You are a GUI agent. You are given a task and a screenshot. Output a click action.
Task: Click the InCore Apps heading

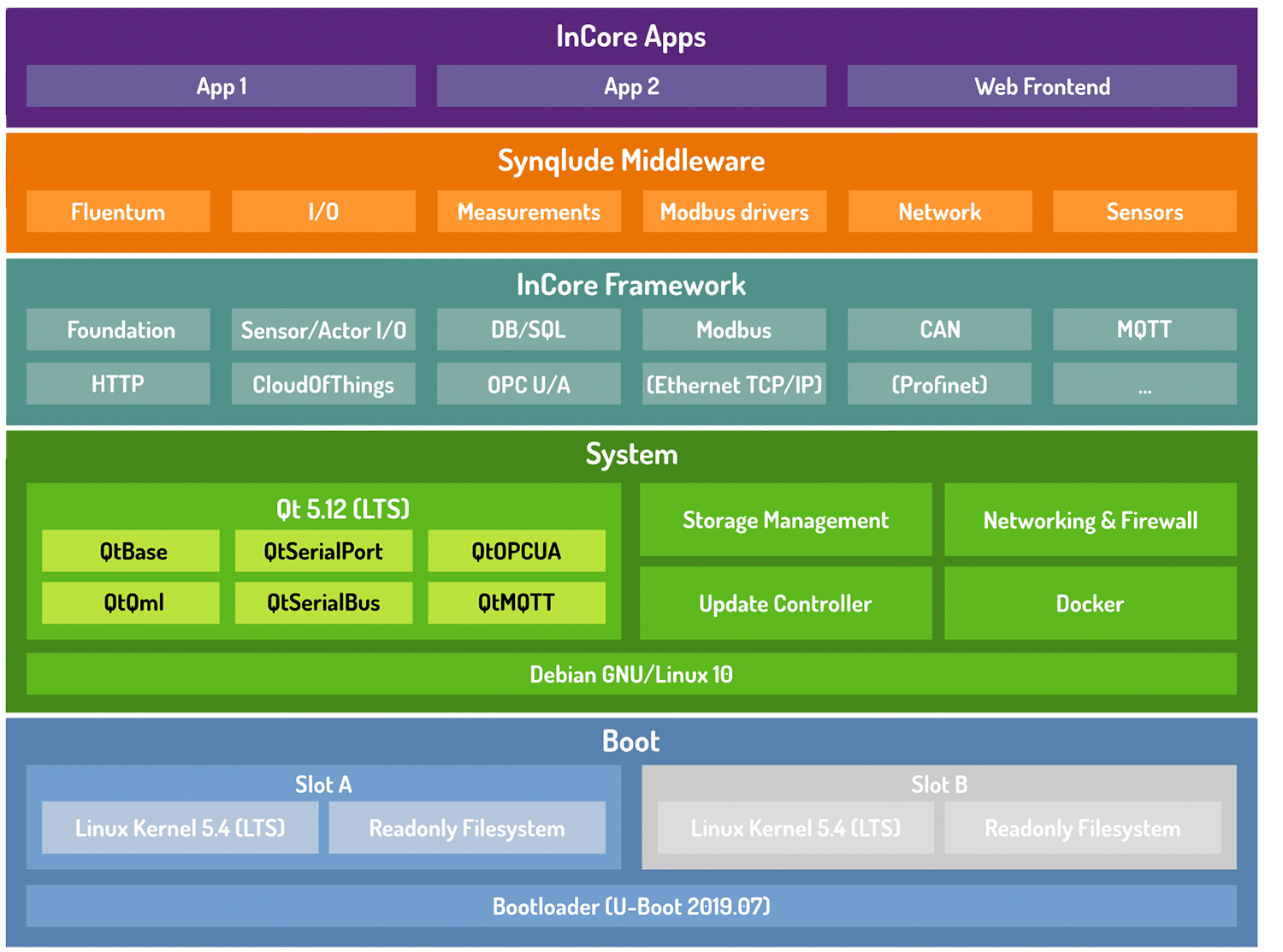point(631,37)
